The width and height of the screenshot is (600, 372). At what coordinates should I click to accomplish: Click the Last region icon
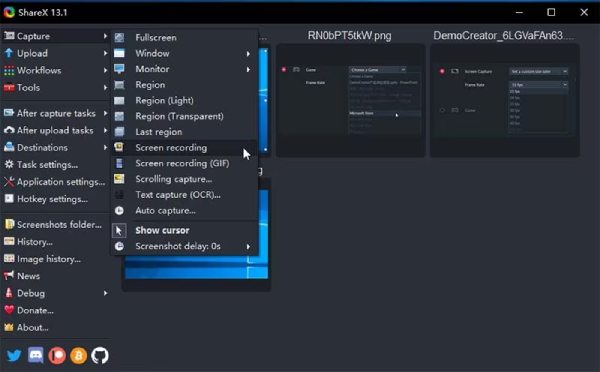pyautogui.click(x=119, y=132)
